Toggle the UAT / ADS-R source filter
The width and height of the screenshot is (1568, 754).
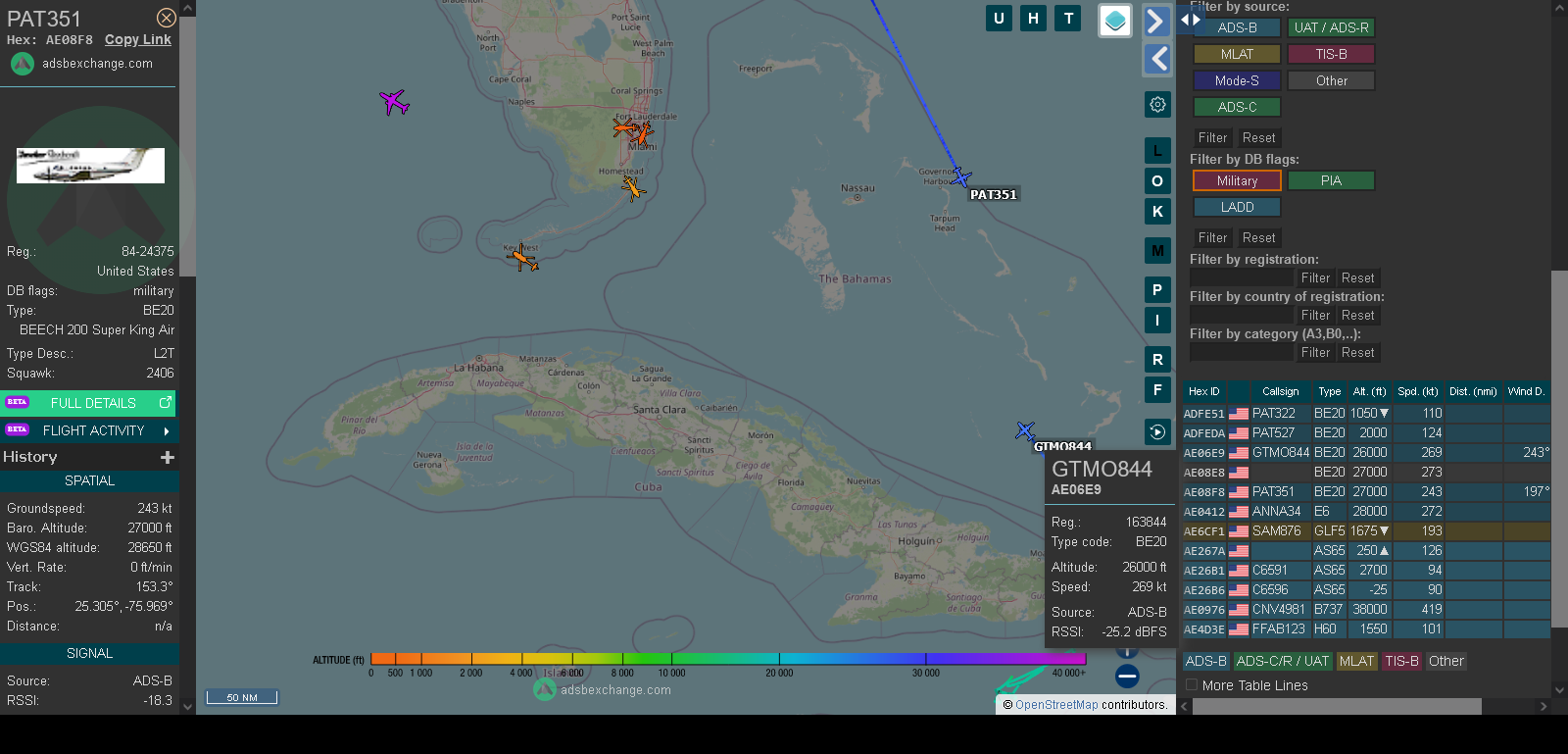pyautogui.click(x=1331, y=27)
